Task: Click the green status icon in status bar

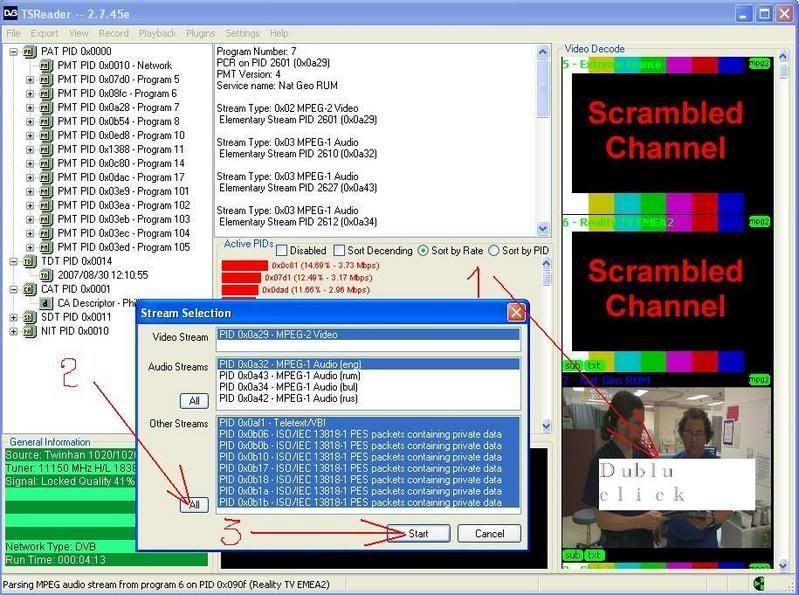Action: (x=761, y=584)
